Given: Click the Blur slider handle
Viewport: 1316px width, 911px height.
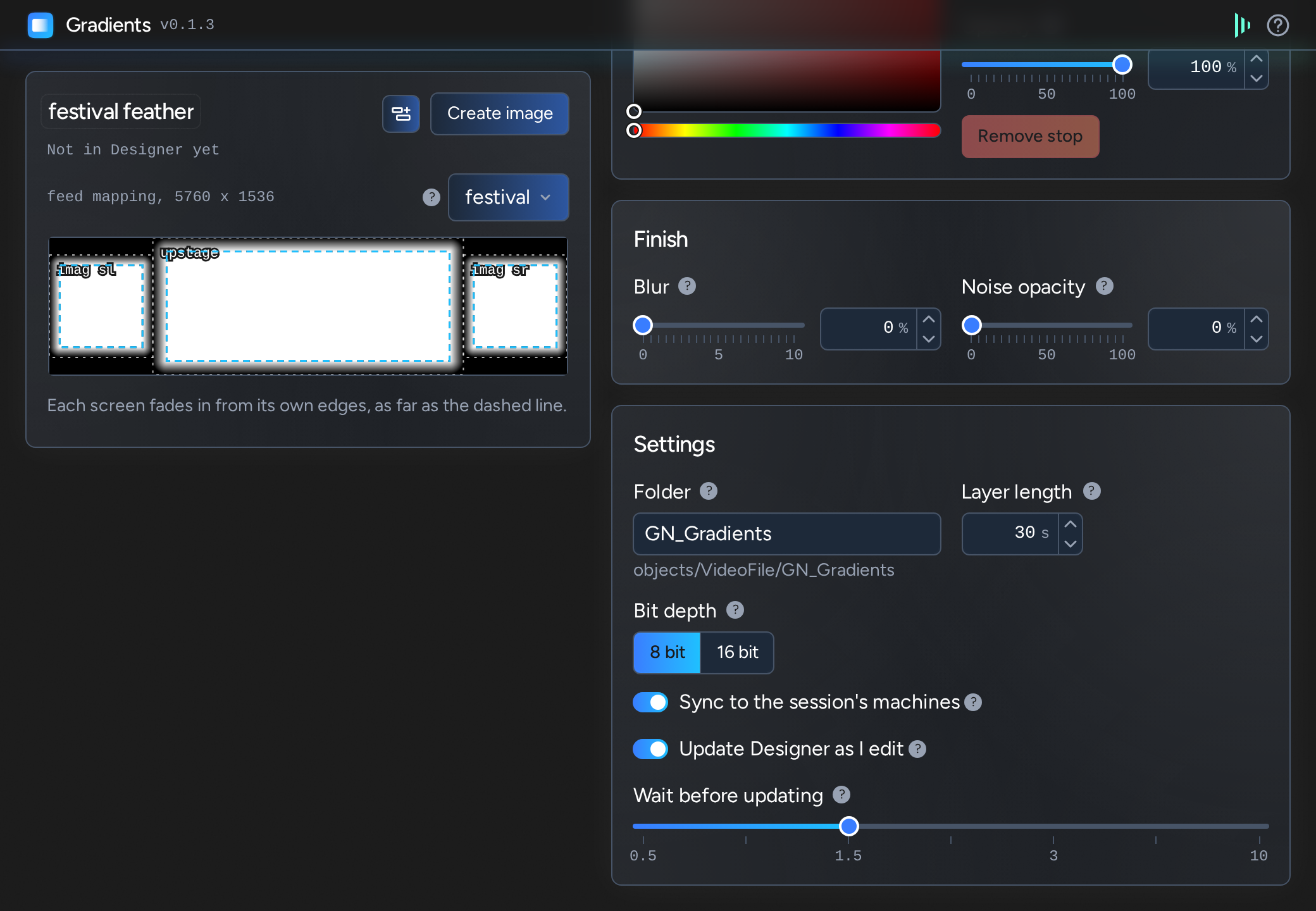Looking at the screenshot, I should pyautogui.click(x=643, y=325).
